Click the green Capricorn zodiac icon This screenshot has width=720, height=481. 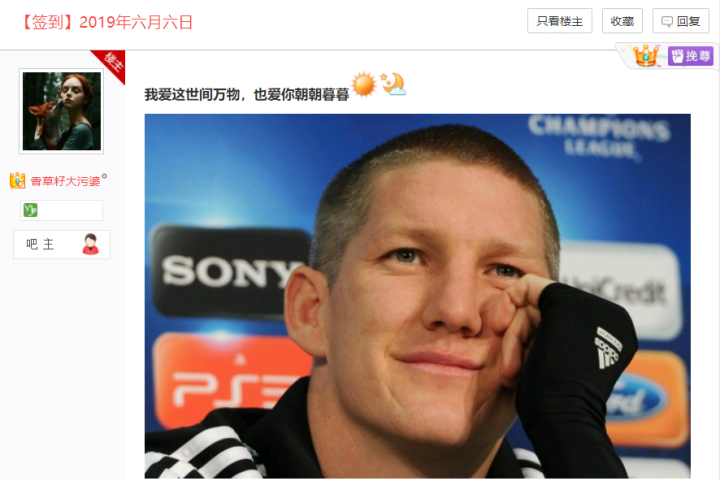30,210
